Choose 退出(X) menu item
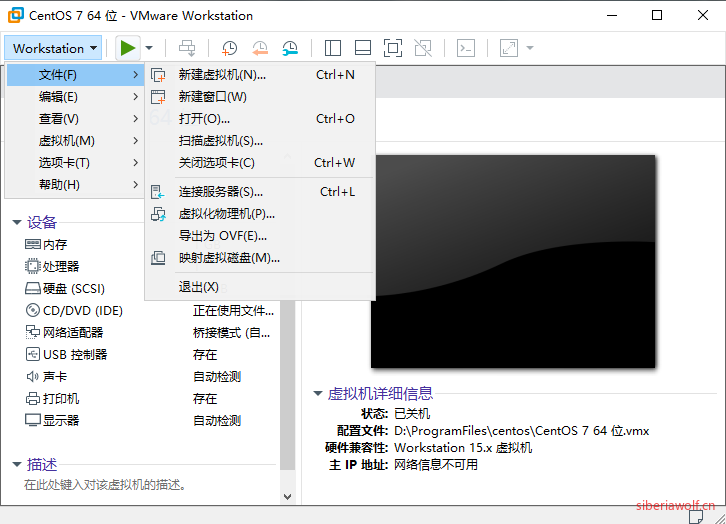The image size is (726, 524). [x=260, y=287]
